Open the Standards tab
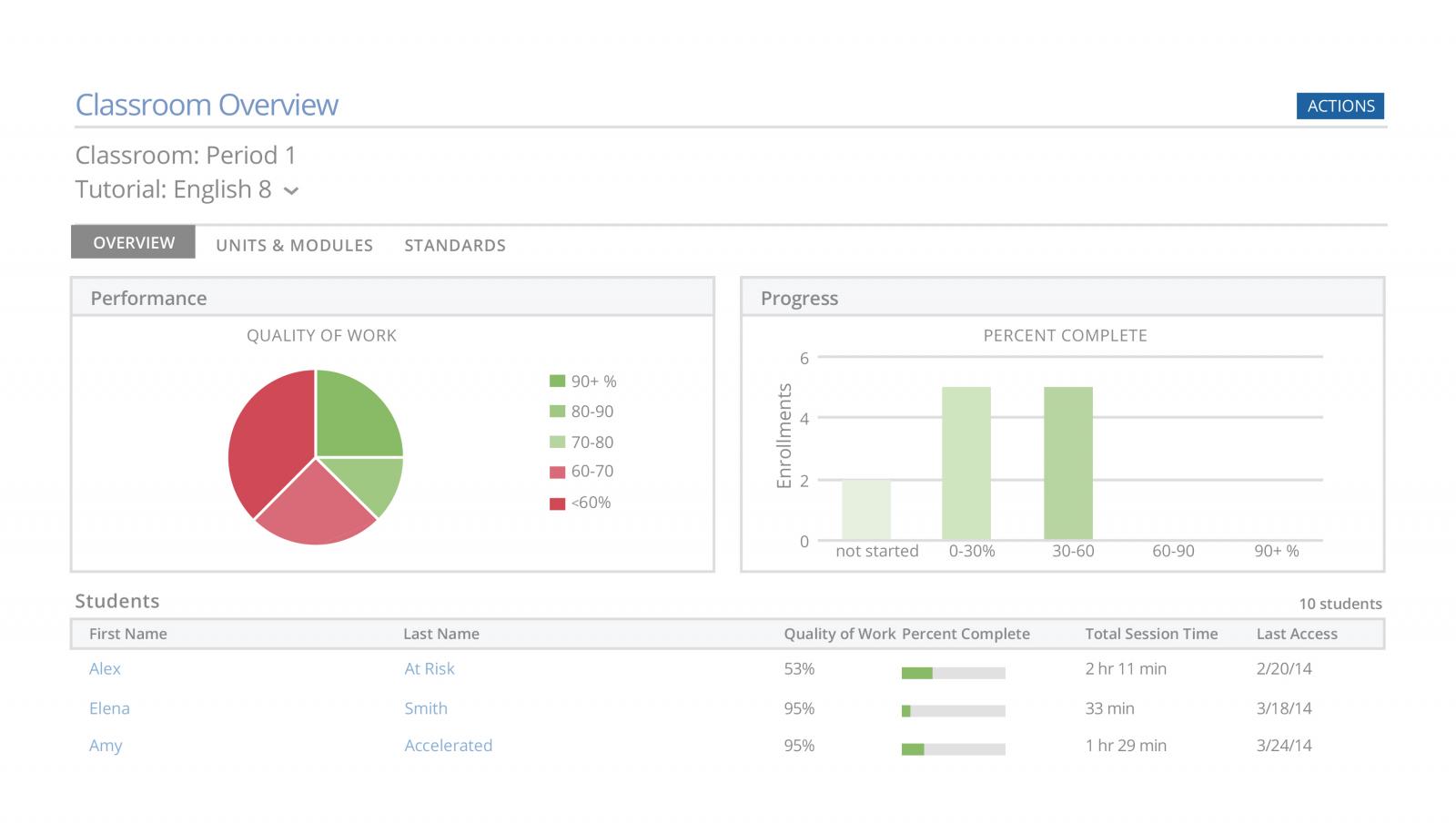Viewport: 1456px width, 824px height. (455, 245)
